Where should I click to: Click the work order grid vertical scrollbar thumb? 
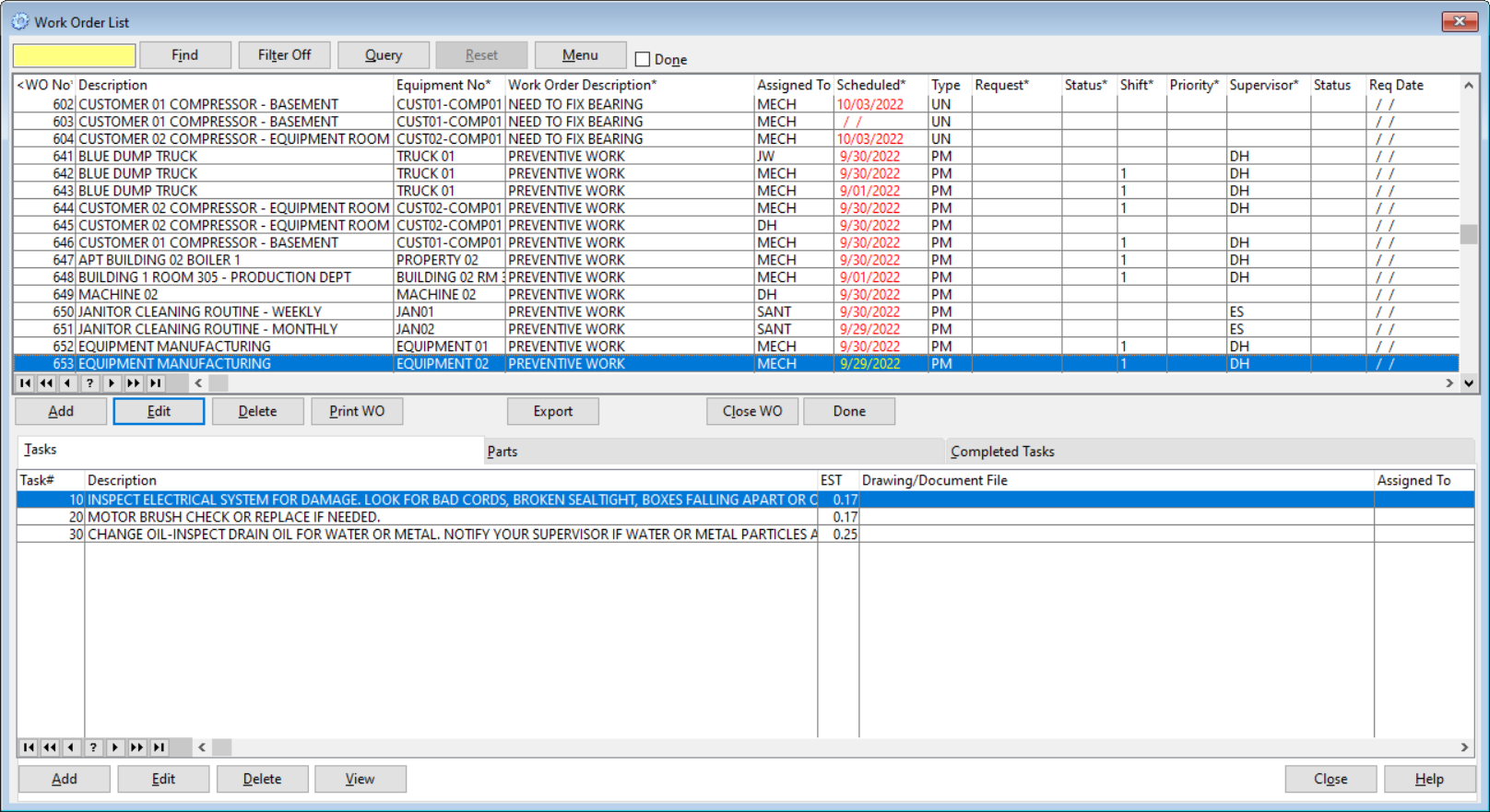1469,234
